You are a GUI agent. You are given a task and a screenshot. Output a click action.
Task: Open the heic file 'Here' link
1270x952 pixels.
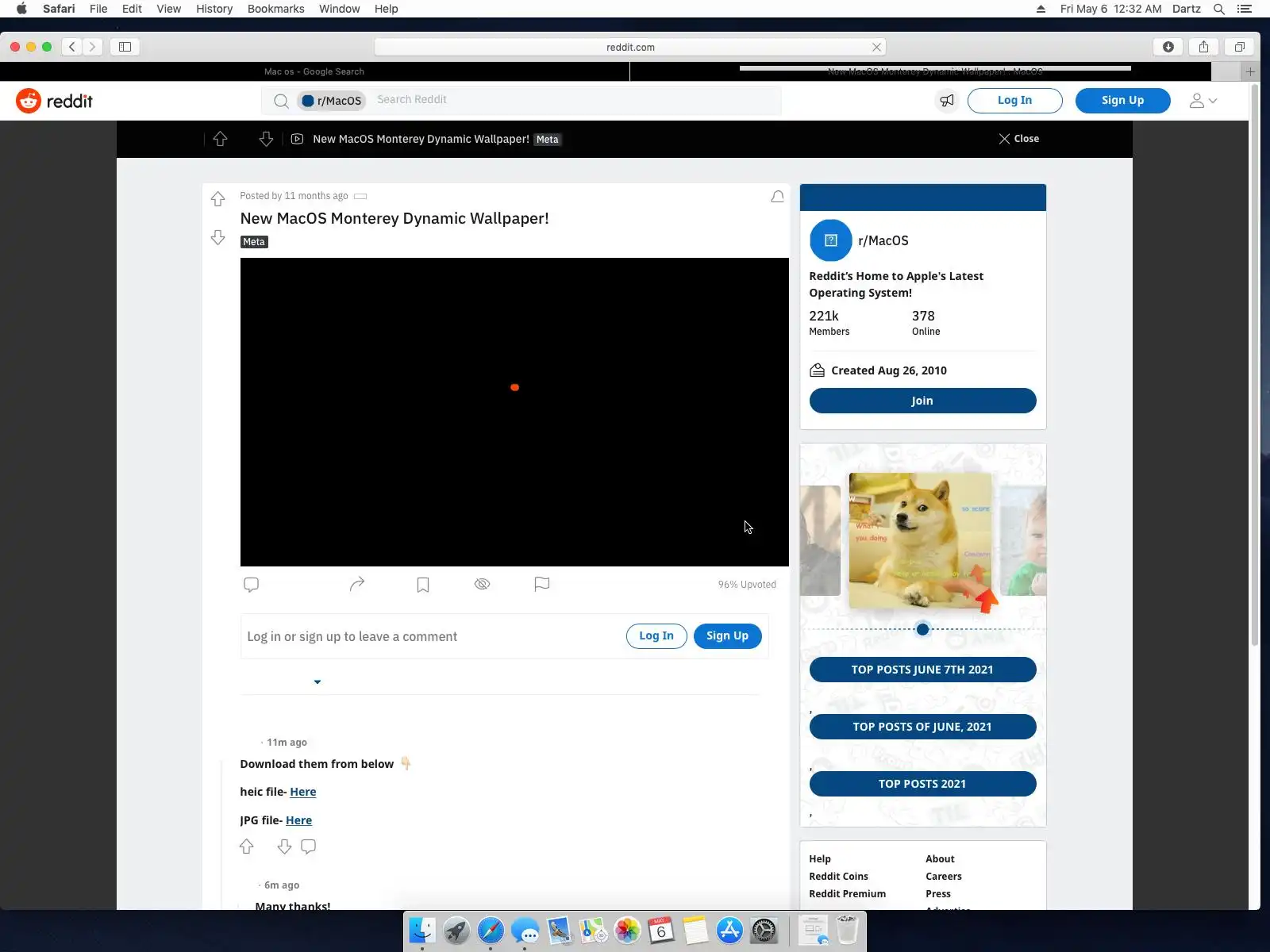tap(303, 792)
